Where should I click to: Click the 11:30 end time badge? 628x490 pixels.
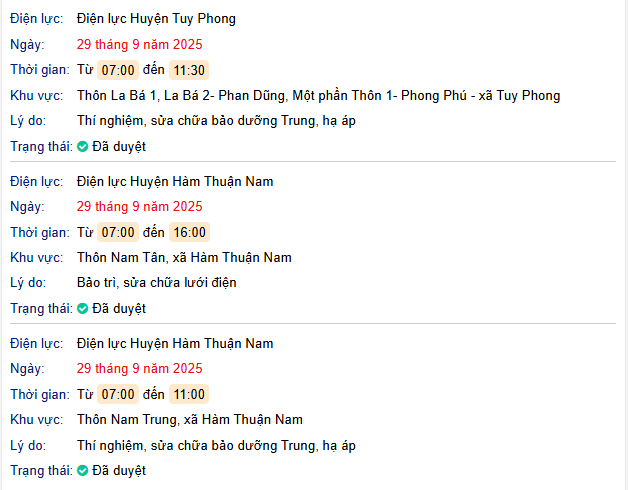point(189,70)
